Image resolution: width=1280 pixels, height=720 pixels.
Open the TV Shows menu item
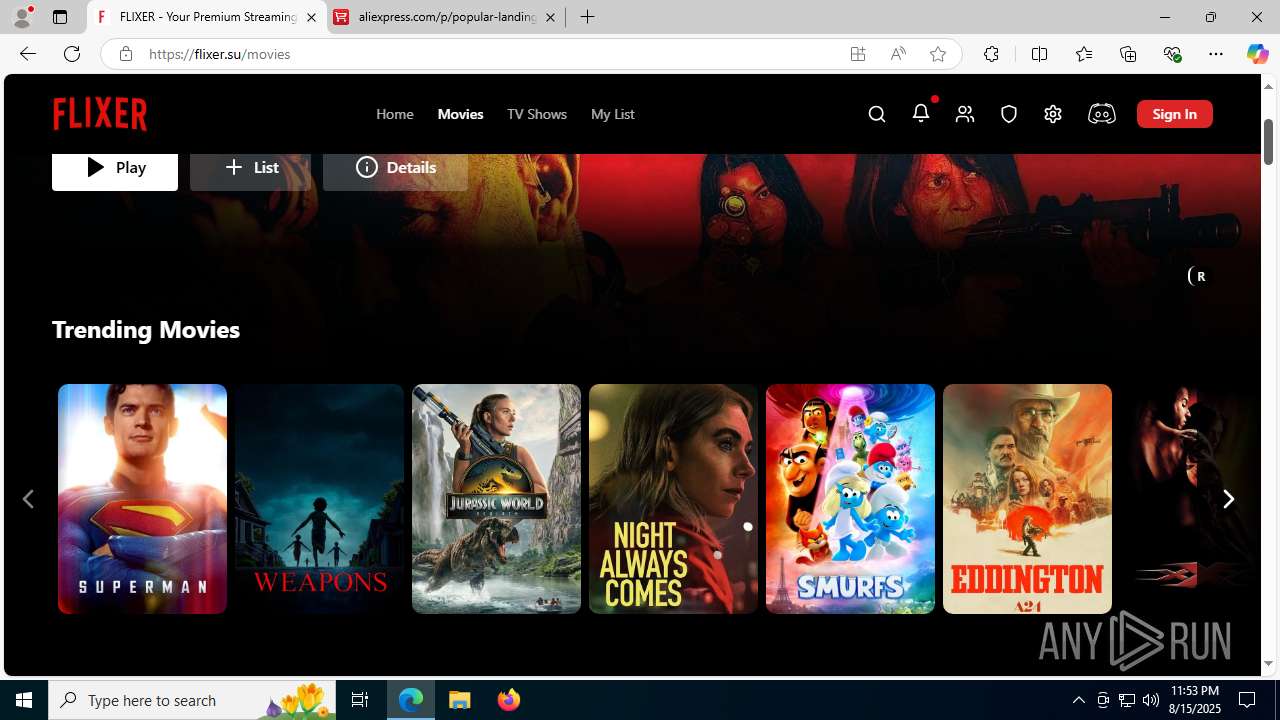537,114
